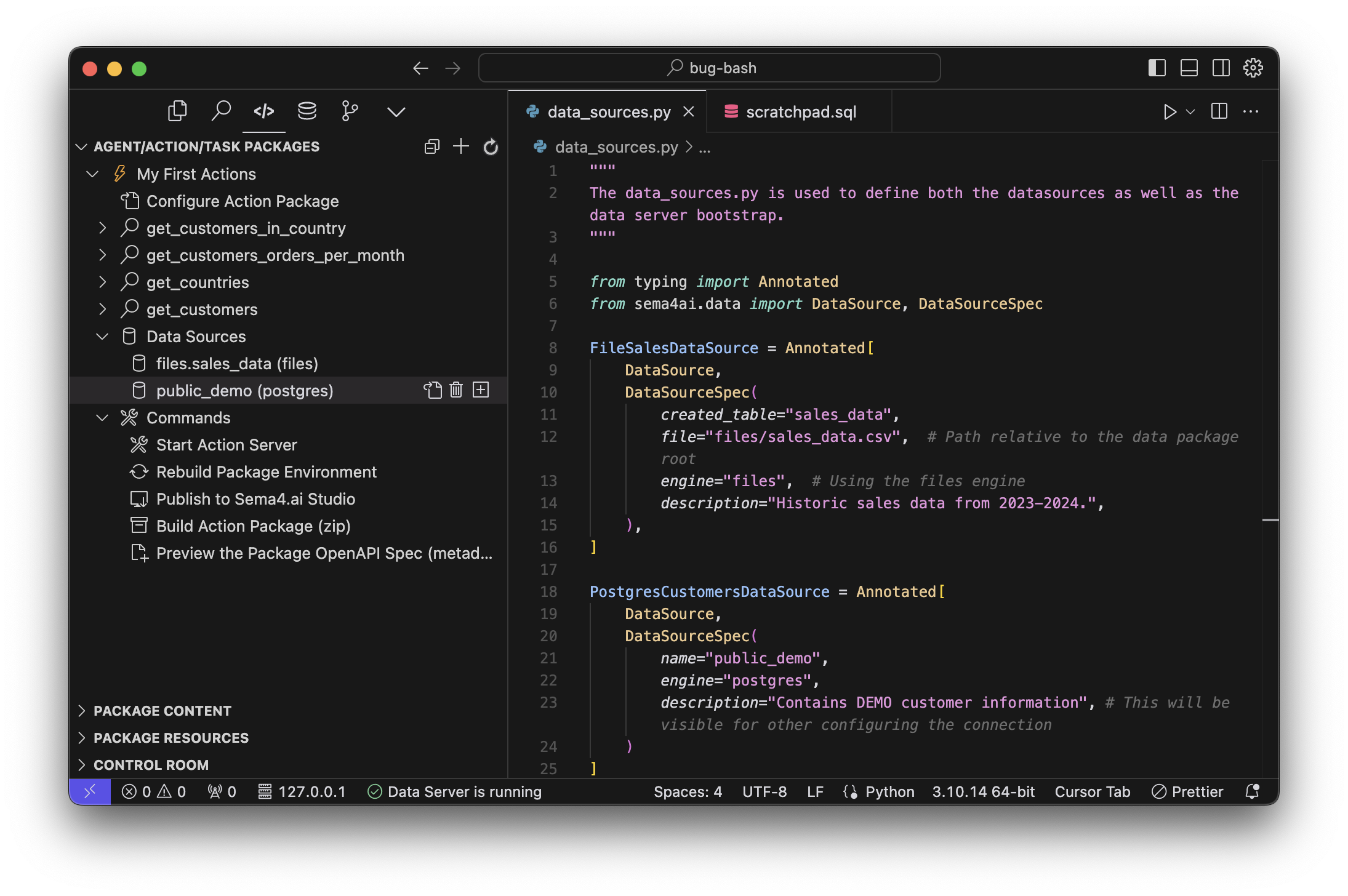Image resolution: width=1348 pixels, height=896 pixels.
Task: Delete the public_demo data source
Action: [456, 390]
